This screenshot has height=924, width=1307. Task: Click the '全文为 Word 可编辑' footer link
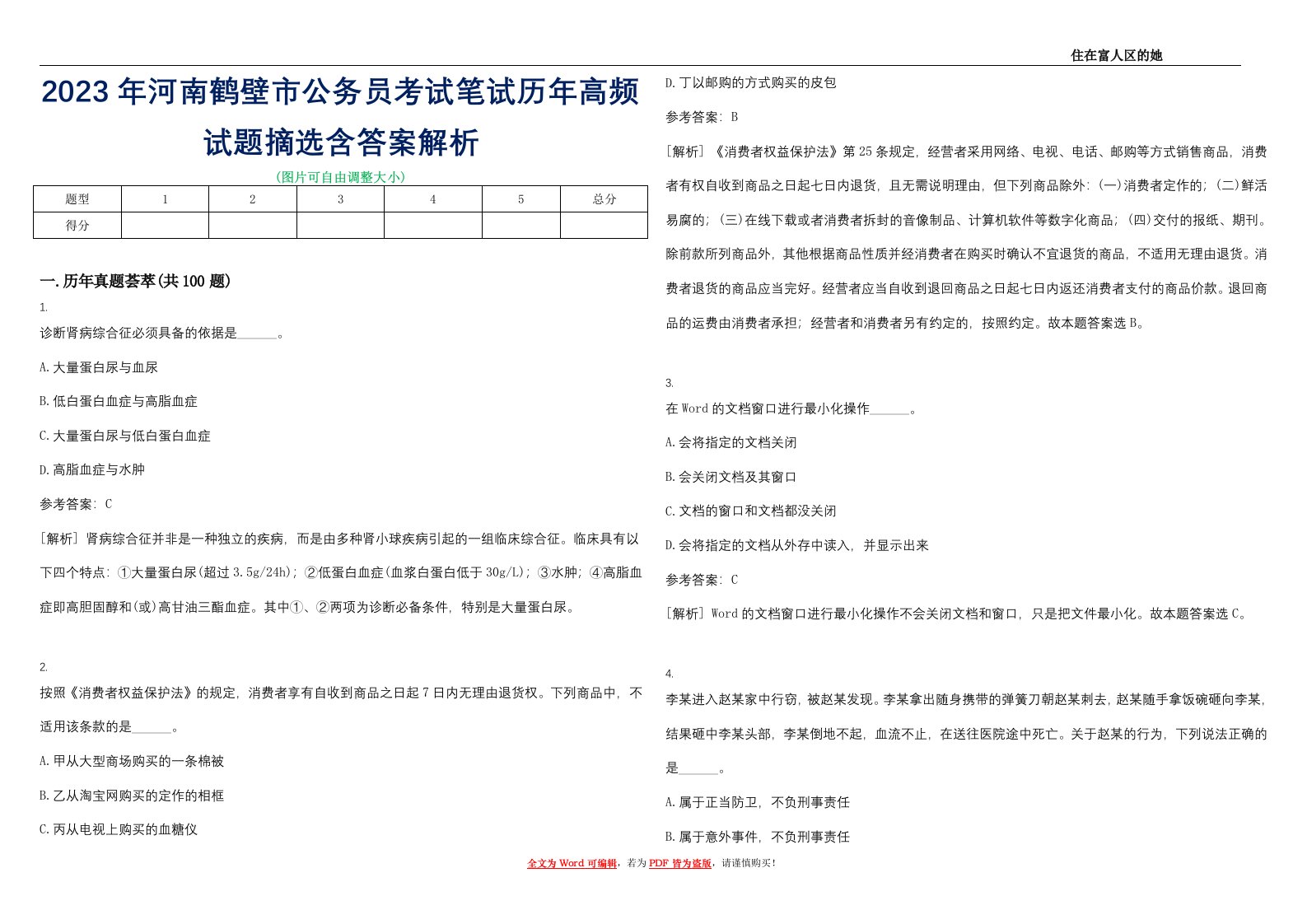(x=572, y=863)
